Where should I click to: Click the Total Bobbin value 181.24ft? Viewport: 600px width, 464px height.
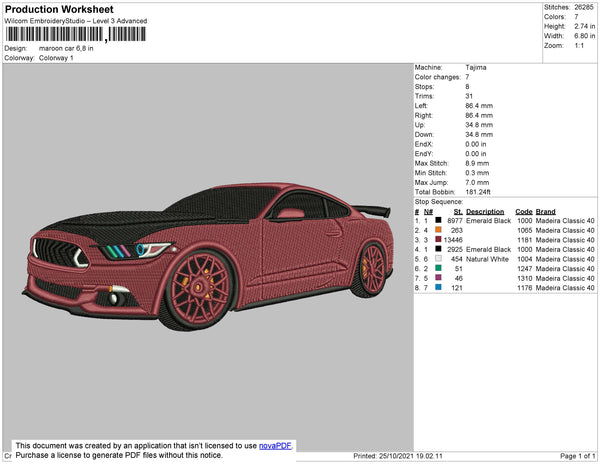[478, 192]
